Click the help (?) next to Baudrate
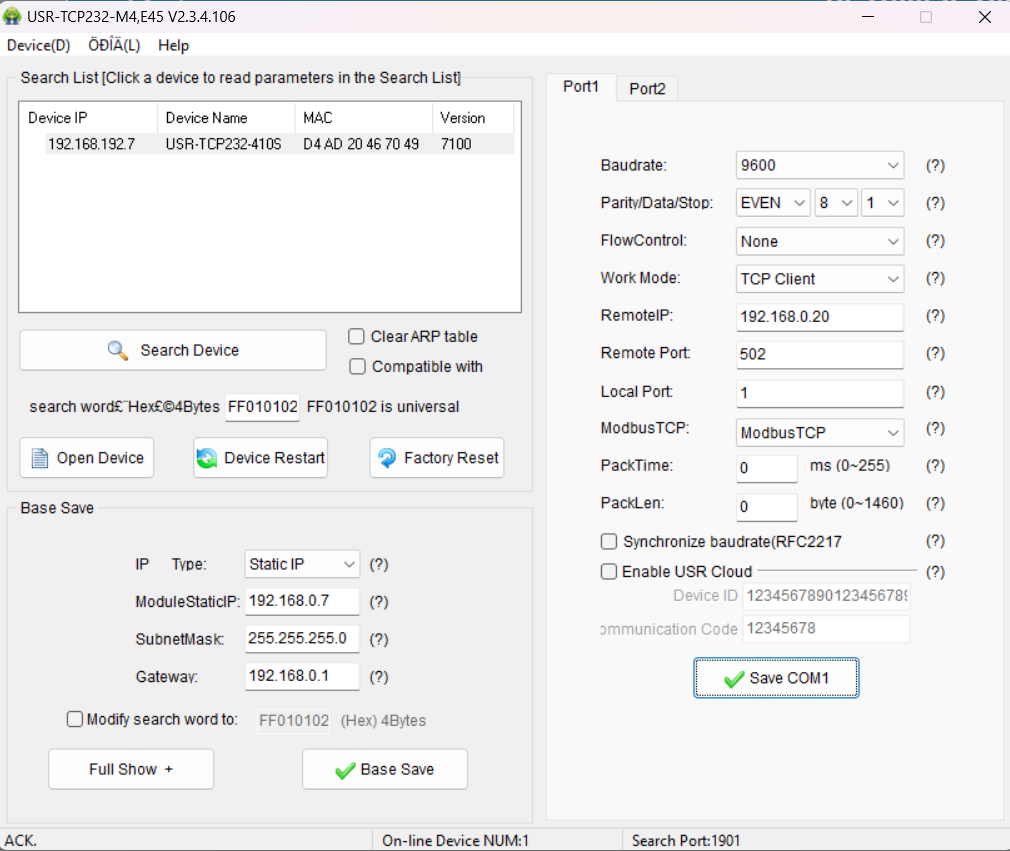Image resolution: width=1010 pixels, height=851 pixels. 934,166
